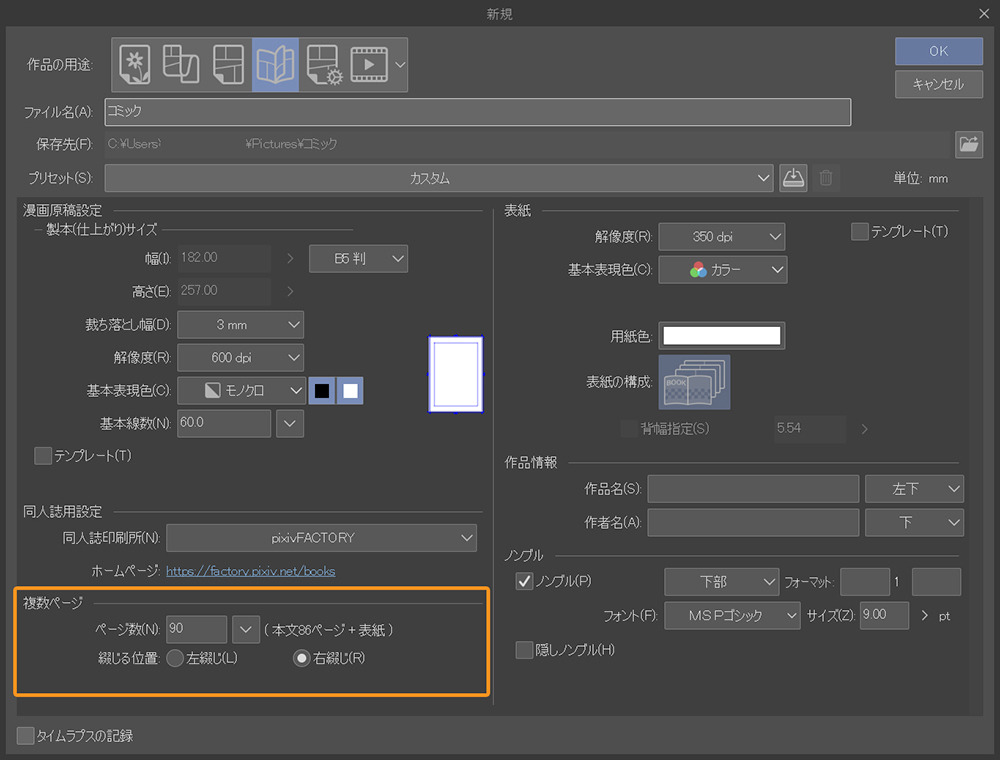Click the format suffix field
Image resolution: width=1000 pixels, height=760 pixels.
pyautogui.click(x=936, y=582)
